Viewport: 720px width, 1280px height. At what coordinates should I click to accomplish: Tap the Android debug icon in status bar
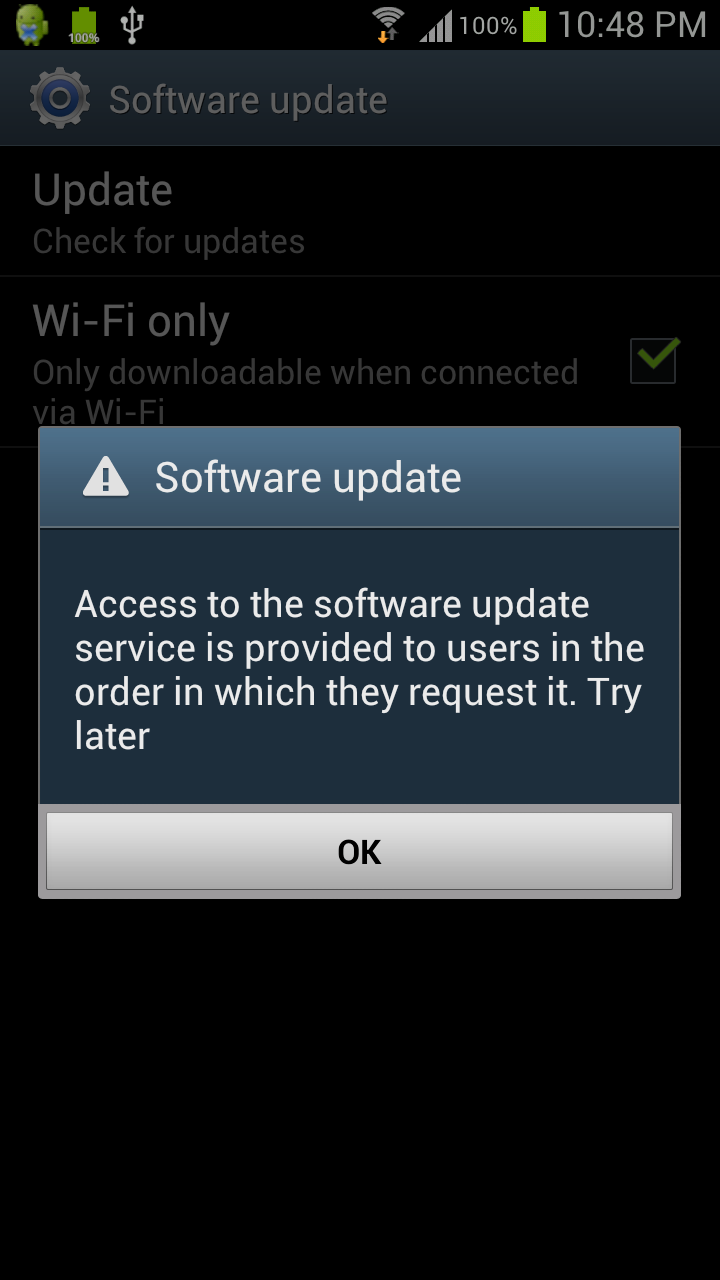click(32, 24)
